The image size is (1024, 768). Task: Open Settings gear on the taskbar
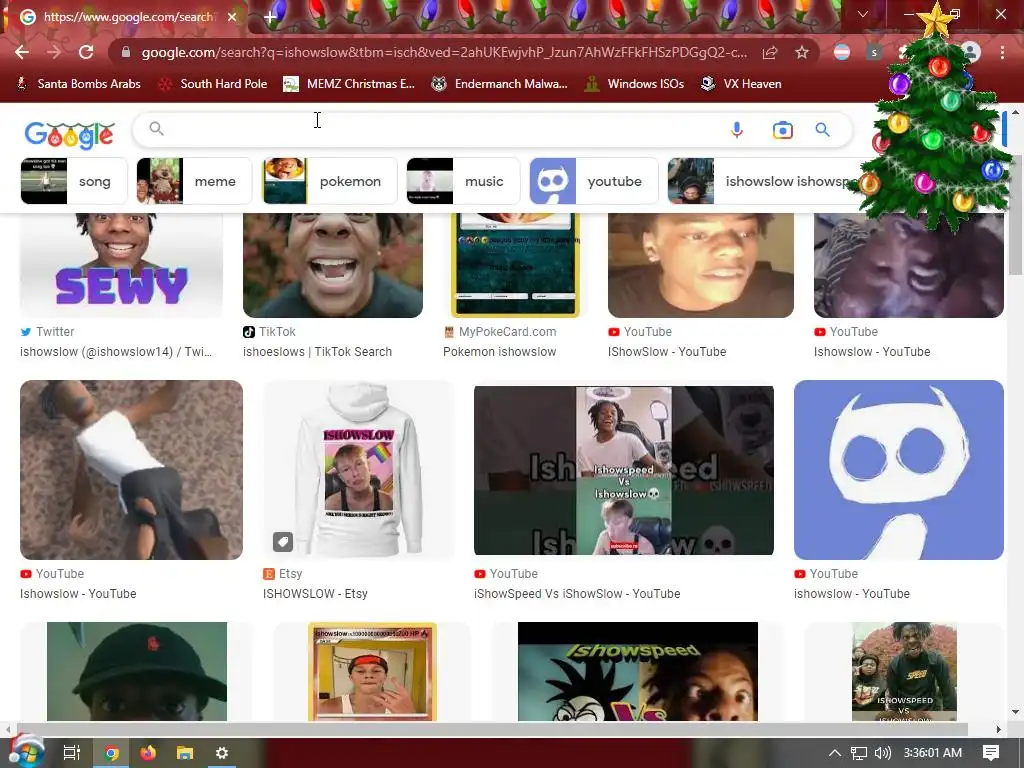(222, 753)
